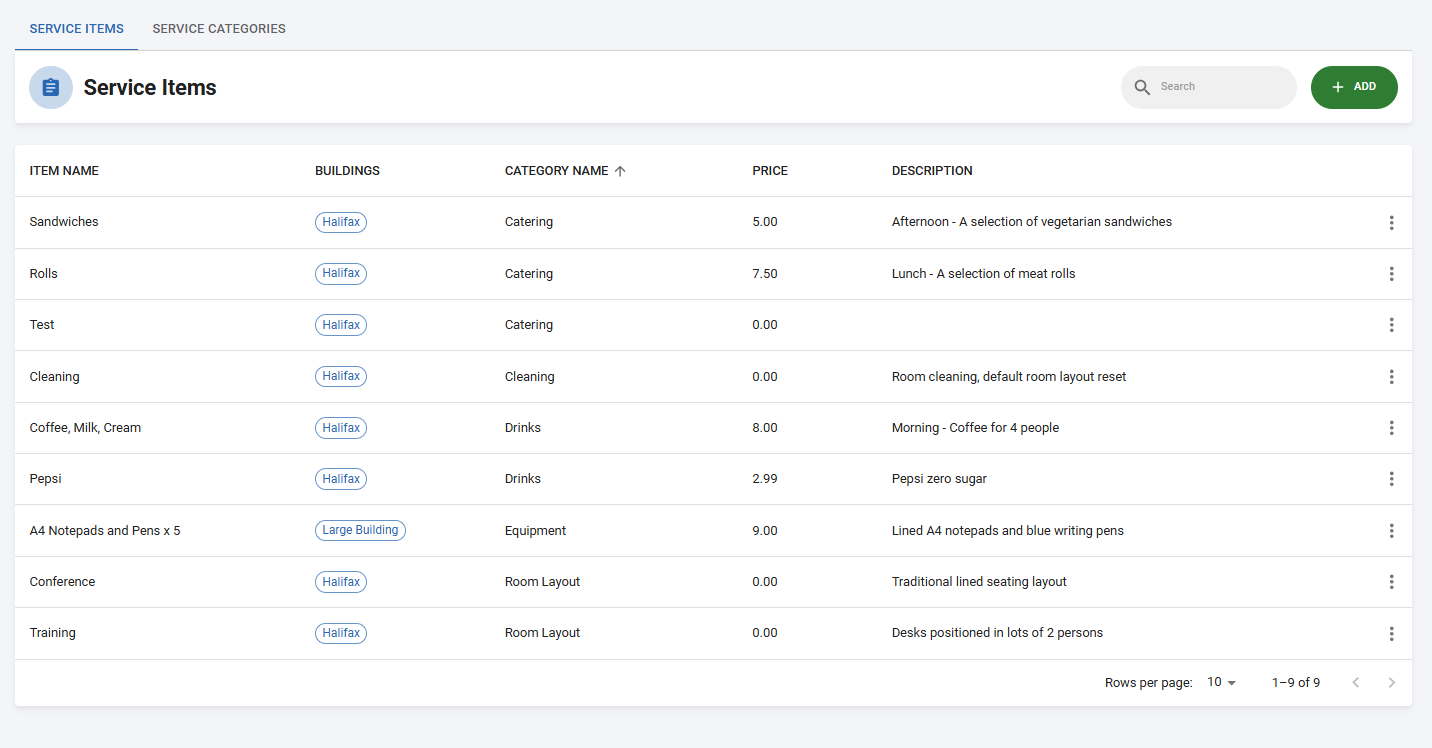Open actions for A4 Notepads and Pens row
This screenshot has width=1432, height=748.
click(x=1391, y=531)
